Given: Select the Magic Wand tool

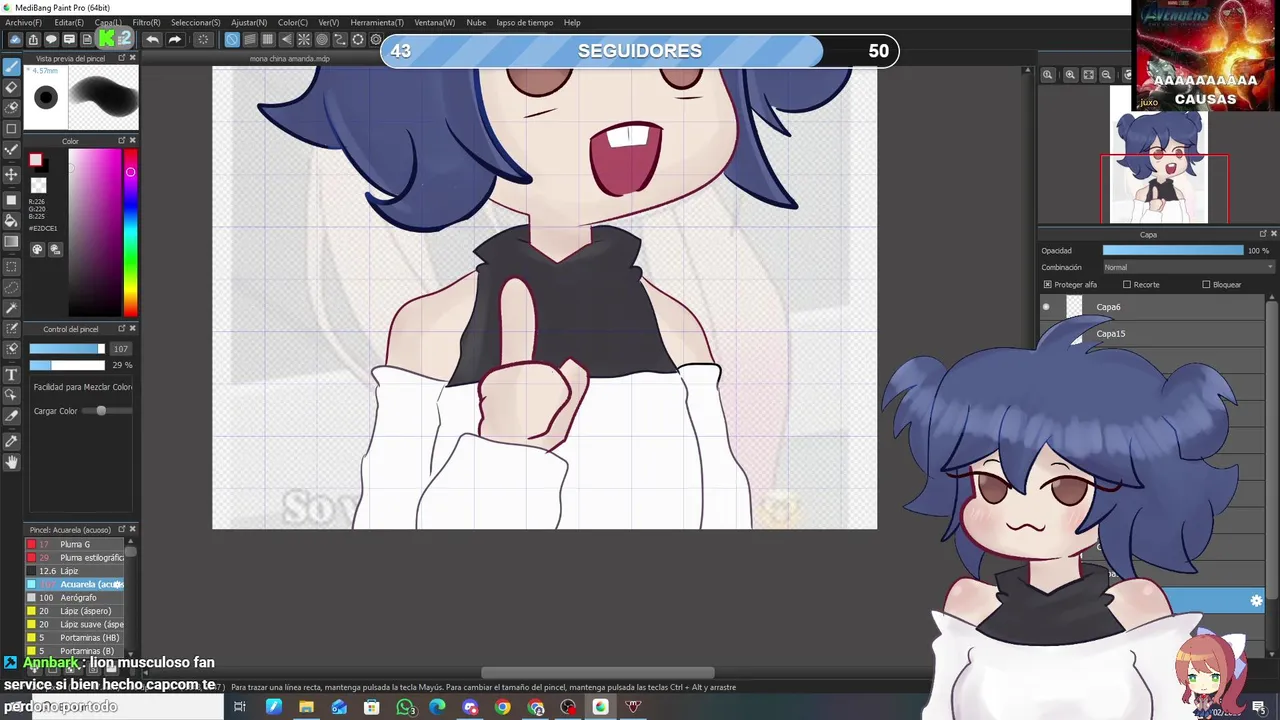Looking at the screenshot, I should [12, 308].
